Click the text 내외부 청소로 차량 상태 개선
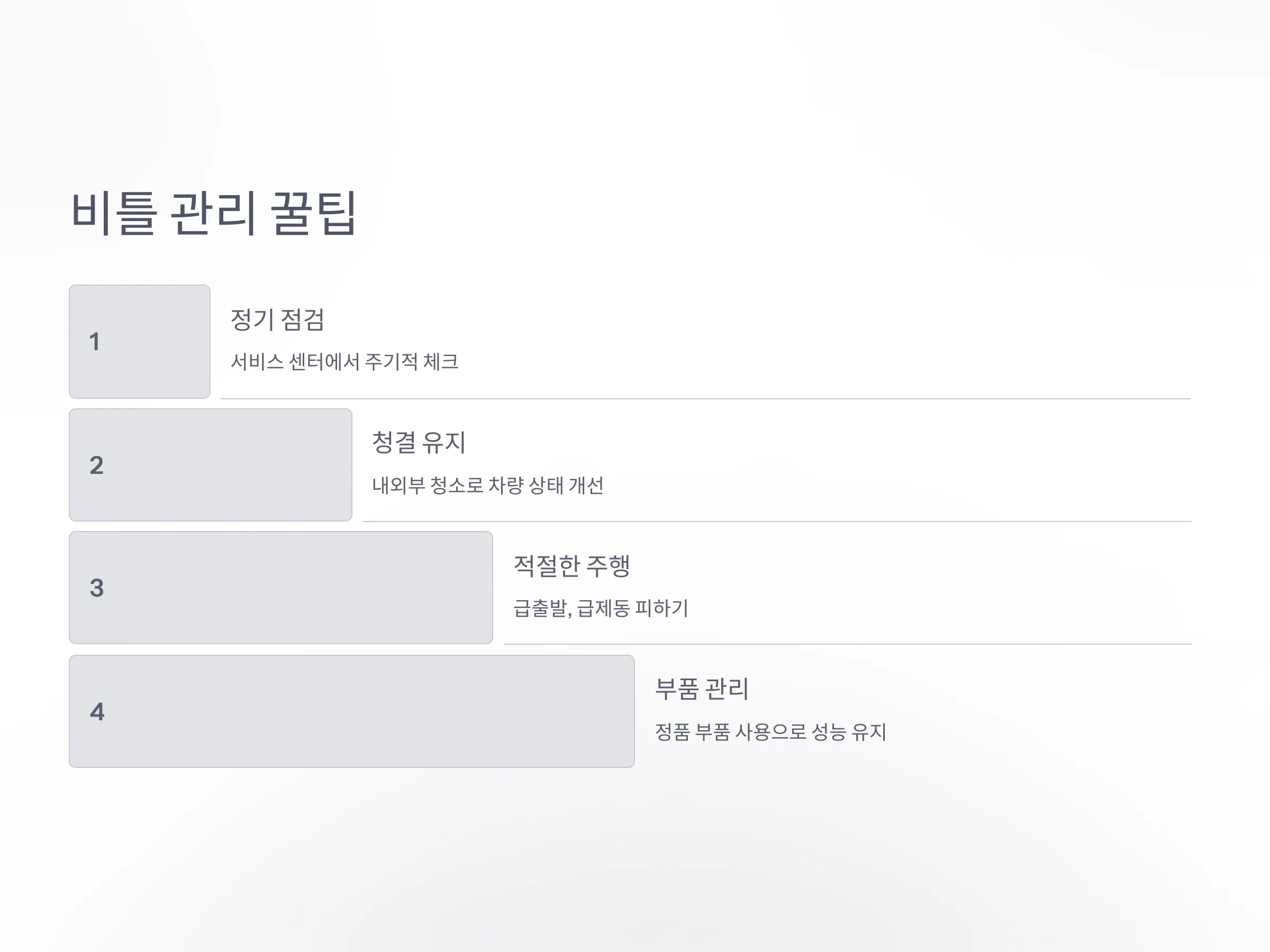The image size is (1270, 952). pos(488,486)
